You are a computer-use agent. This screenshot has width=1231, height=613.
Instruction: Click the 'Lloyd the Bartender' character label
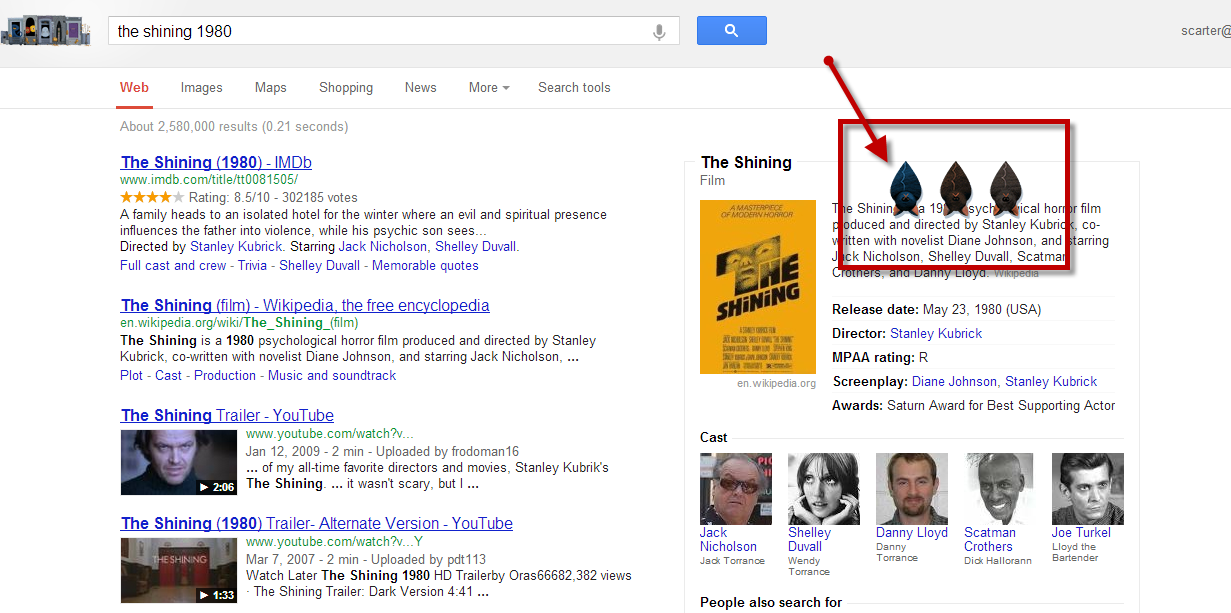(x=1074, y=552)
